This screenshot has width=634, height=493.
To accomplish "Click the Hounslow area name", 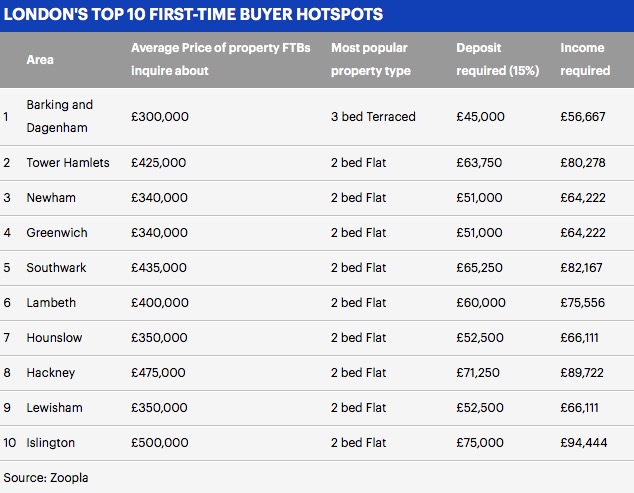I will click(x=54, y=338).
